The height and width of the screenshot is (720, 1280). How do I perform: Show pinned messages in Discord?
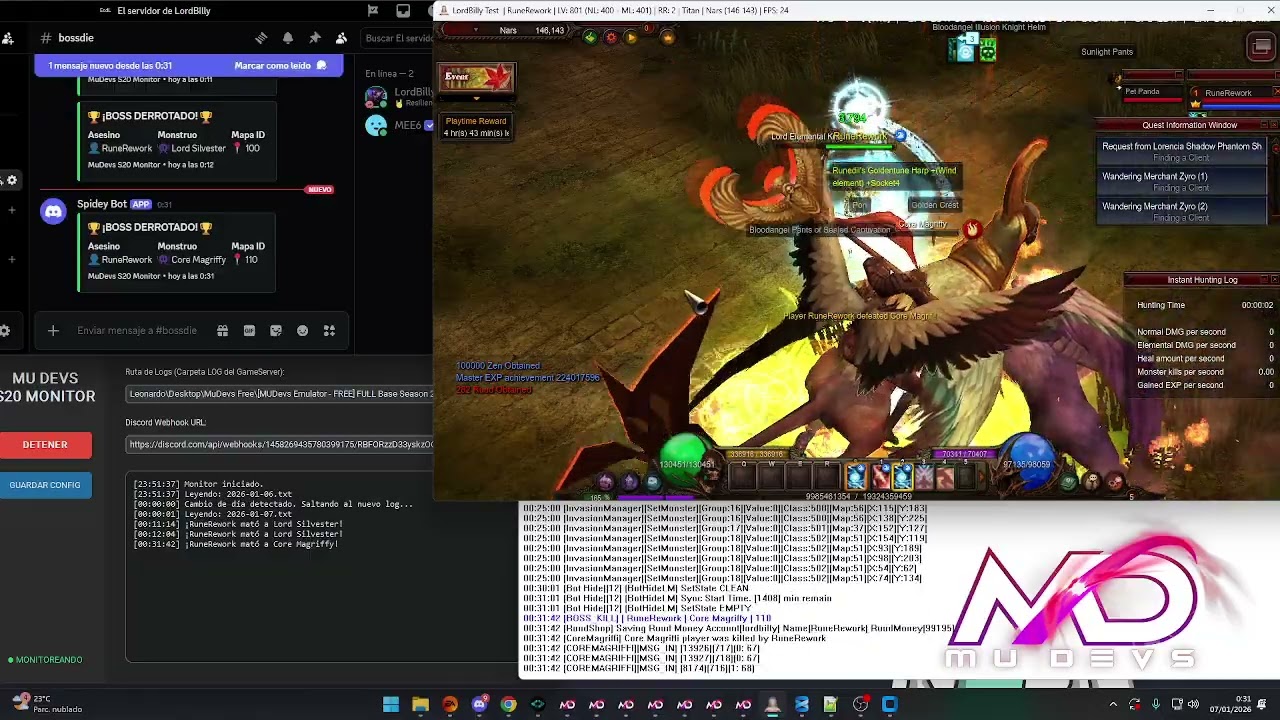coord(315,38)
